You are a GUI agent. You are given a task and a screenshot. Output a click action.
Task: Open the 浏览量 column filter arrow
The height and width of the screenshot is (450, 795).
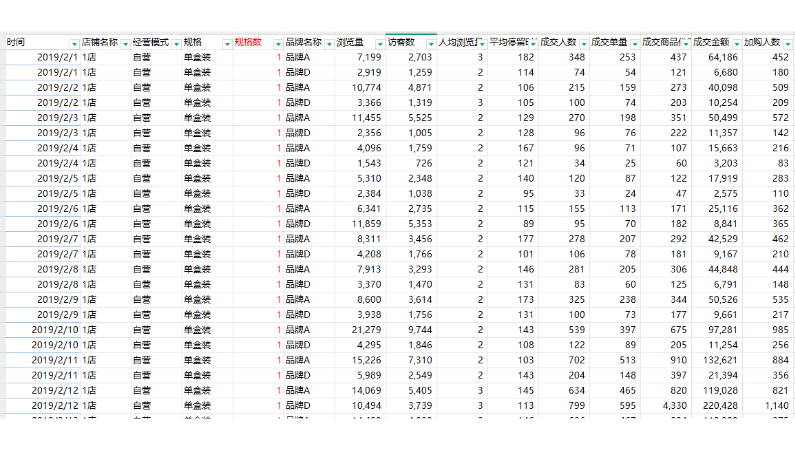point(380,43)
